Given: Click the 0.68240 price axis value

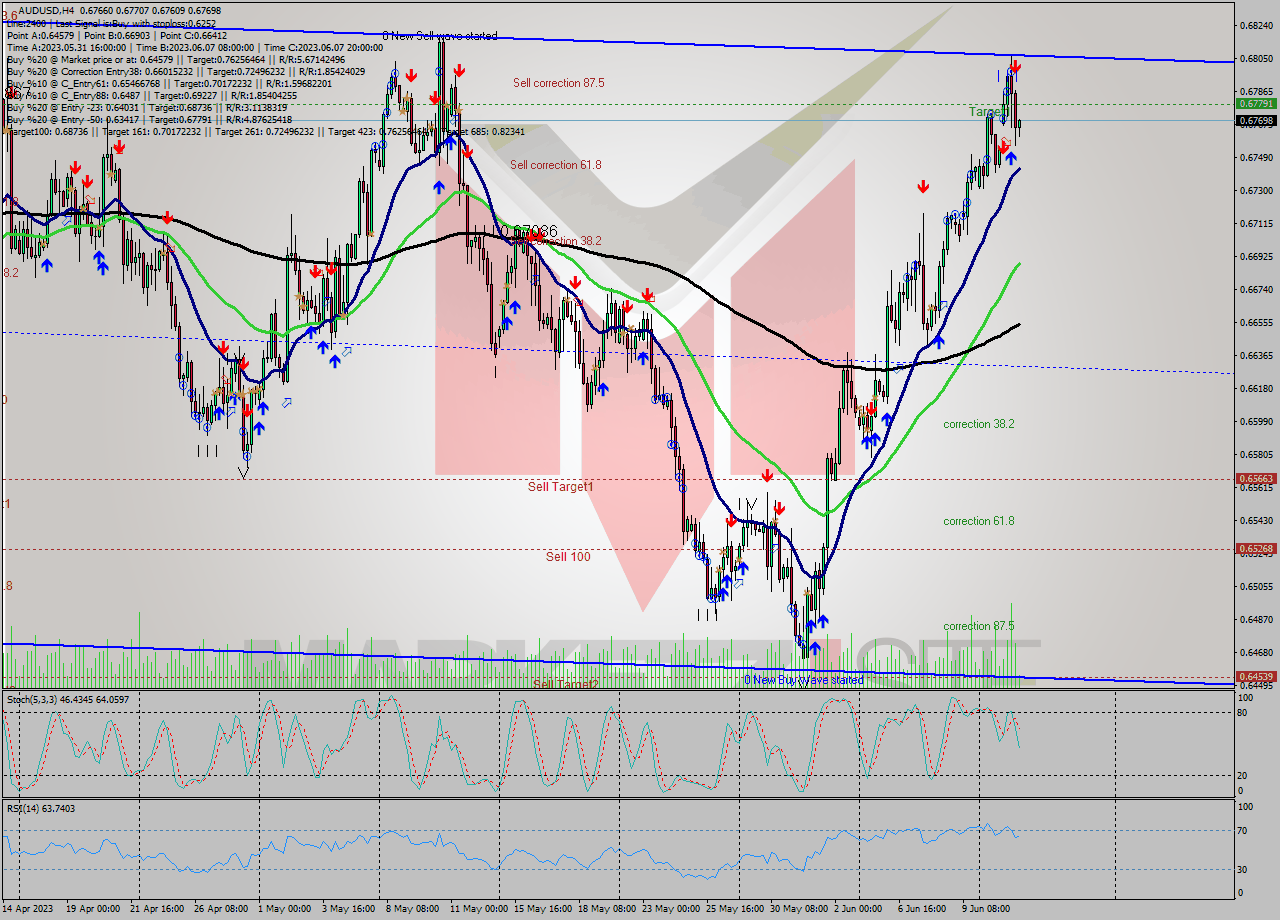Looking at the screenshot, I should 1256,25.
